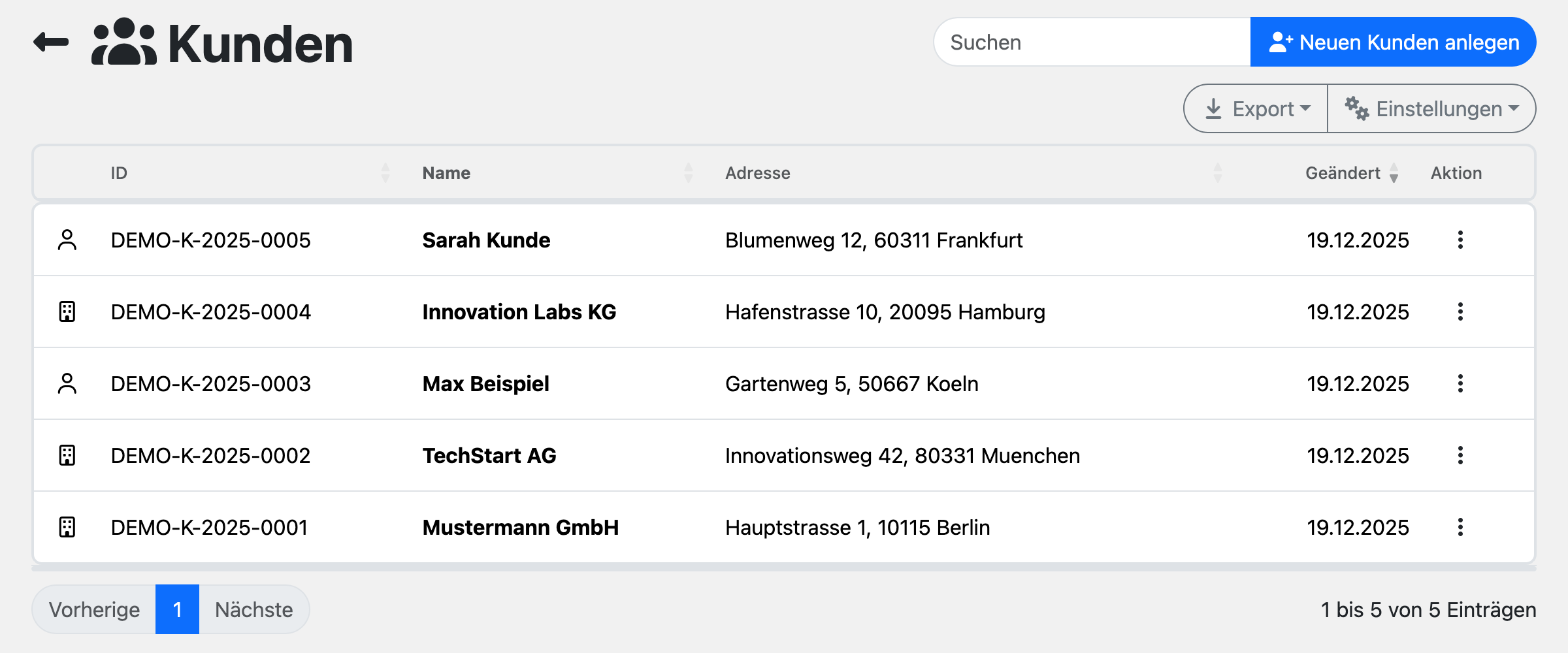The width and height of the screenshot is (1568, 653).
Task: Open the three-dot menu for Max Beispiel
Action: [1460, 384]
